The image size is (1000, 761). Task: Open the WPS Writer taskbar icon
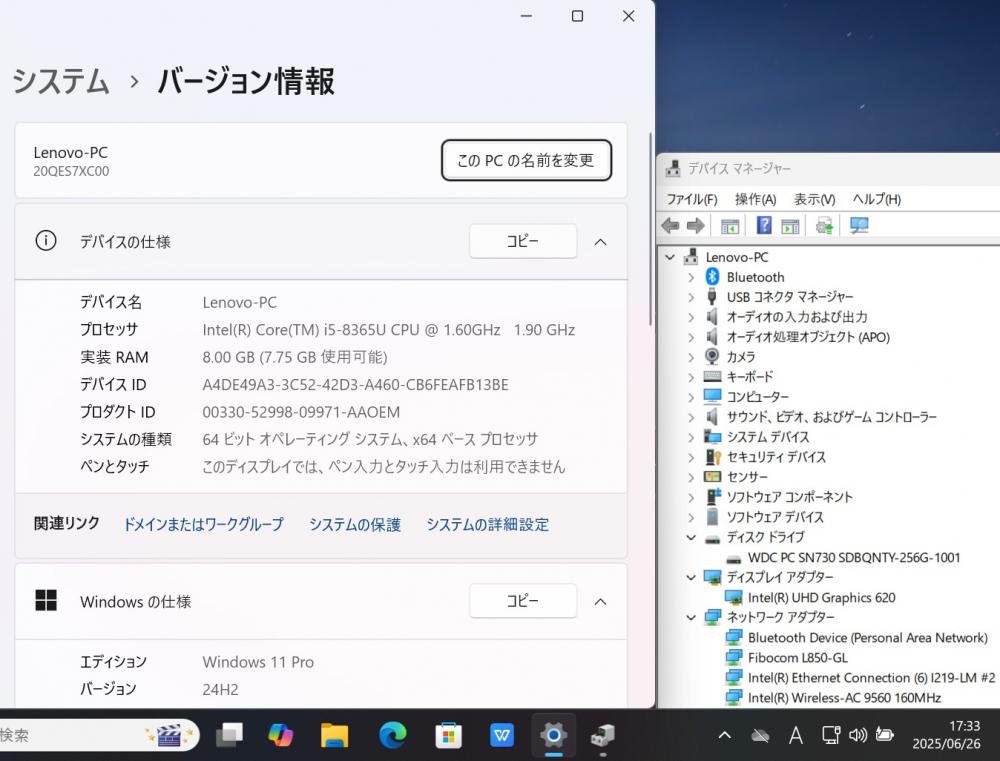pyautogui.click(x=502, y=735)
